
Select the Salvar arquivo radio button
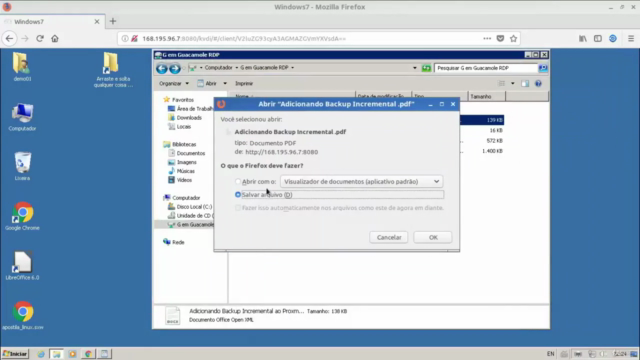[x=238, y=195]
